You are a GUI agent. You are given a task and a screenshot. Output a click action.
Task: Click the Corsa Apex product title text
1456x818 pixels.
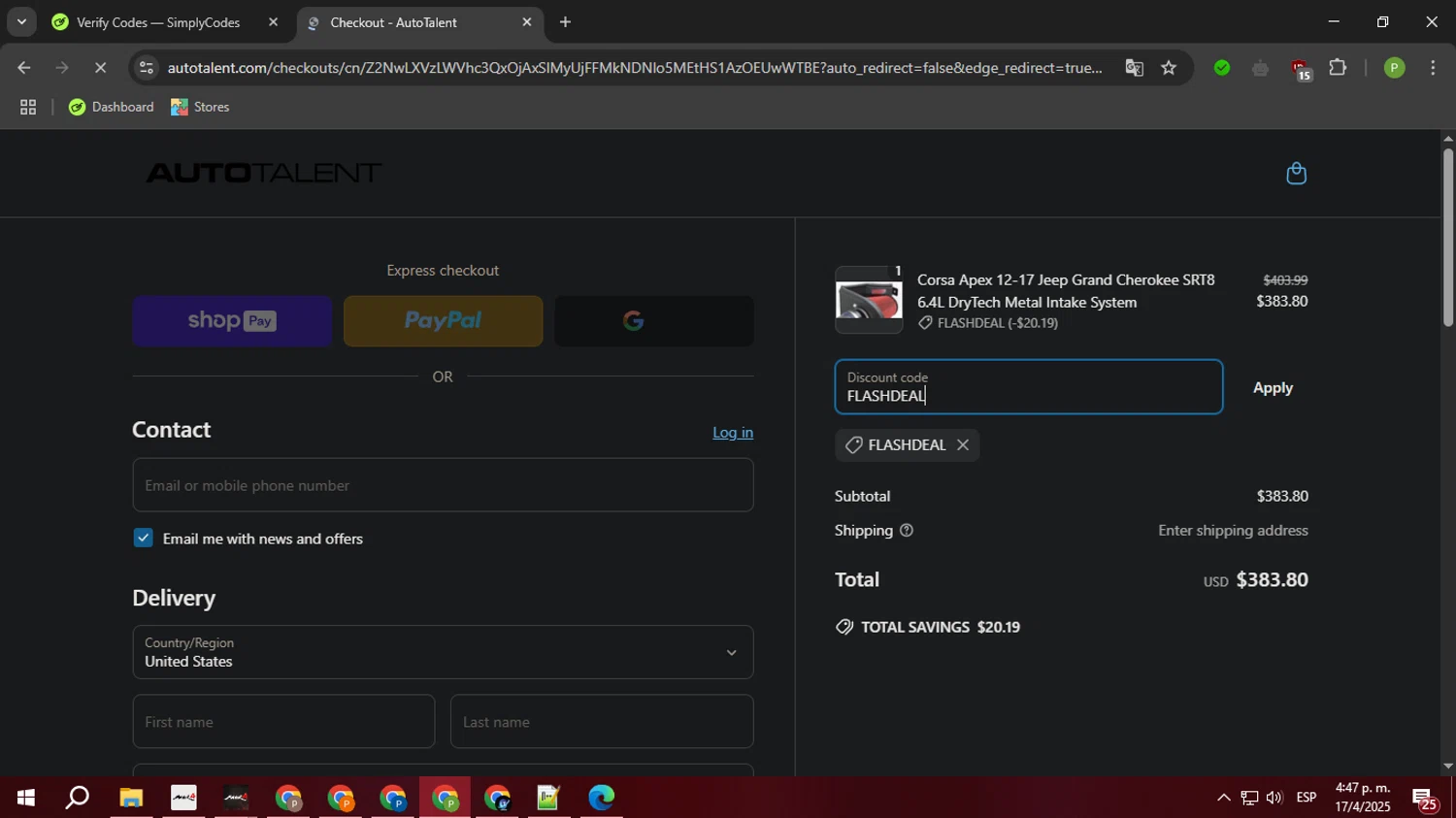[x=1066, y=291]
